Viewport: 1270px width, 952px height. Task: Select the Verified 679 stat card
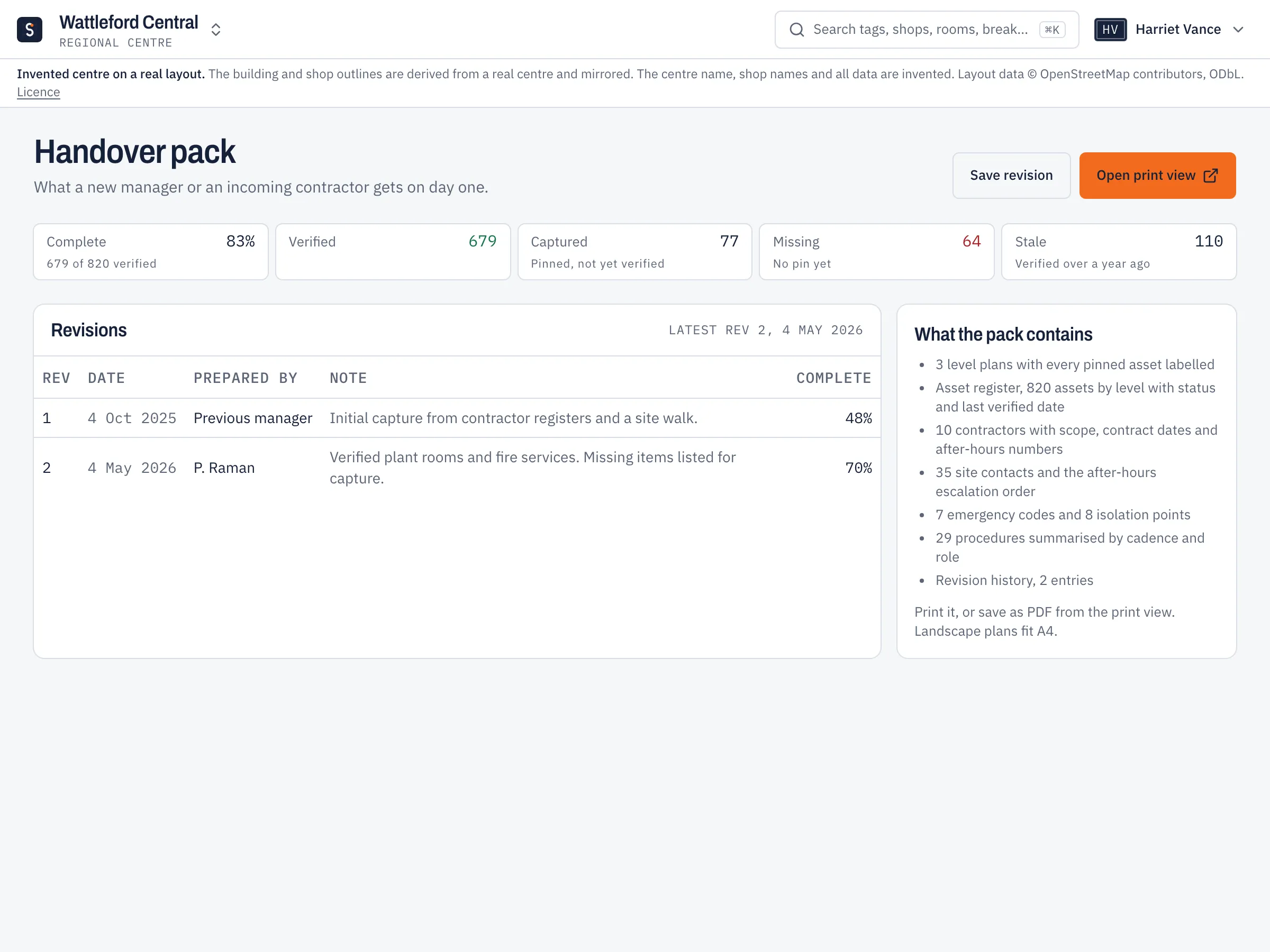click(393, 251)
